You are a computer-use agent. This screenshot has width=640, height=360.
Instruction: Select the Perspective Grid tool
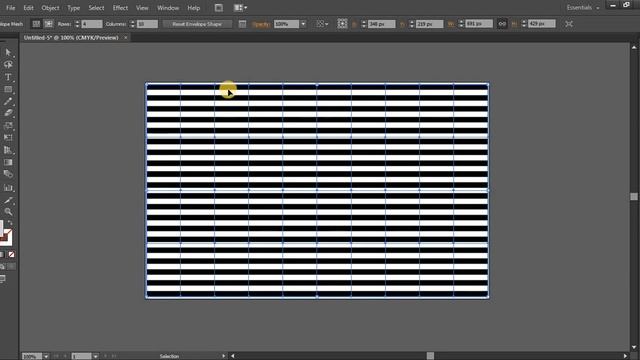tap(8, 150)
